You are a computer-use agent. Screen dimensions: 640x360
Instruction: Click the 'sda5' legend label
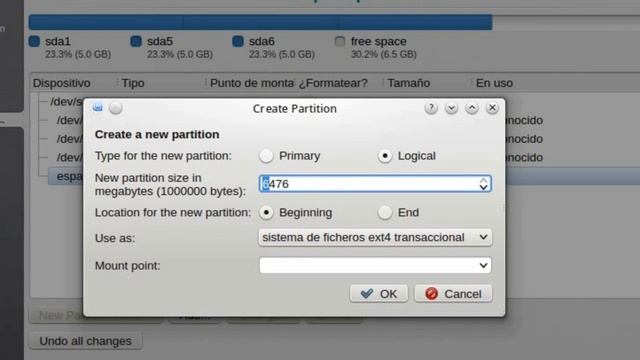pos(160,42)
